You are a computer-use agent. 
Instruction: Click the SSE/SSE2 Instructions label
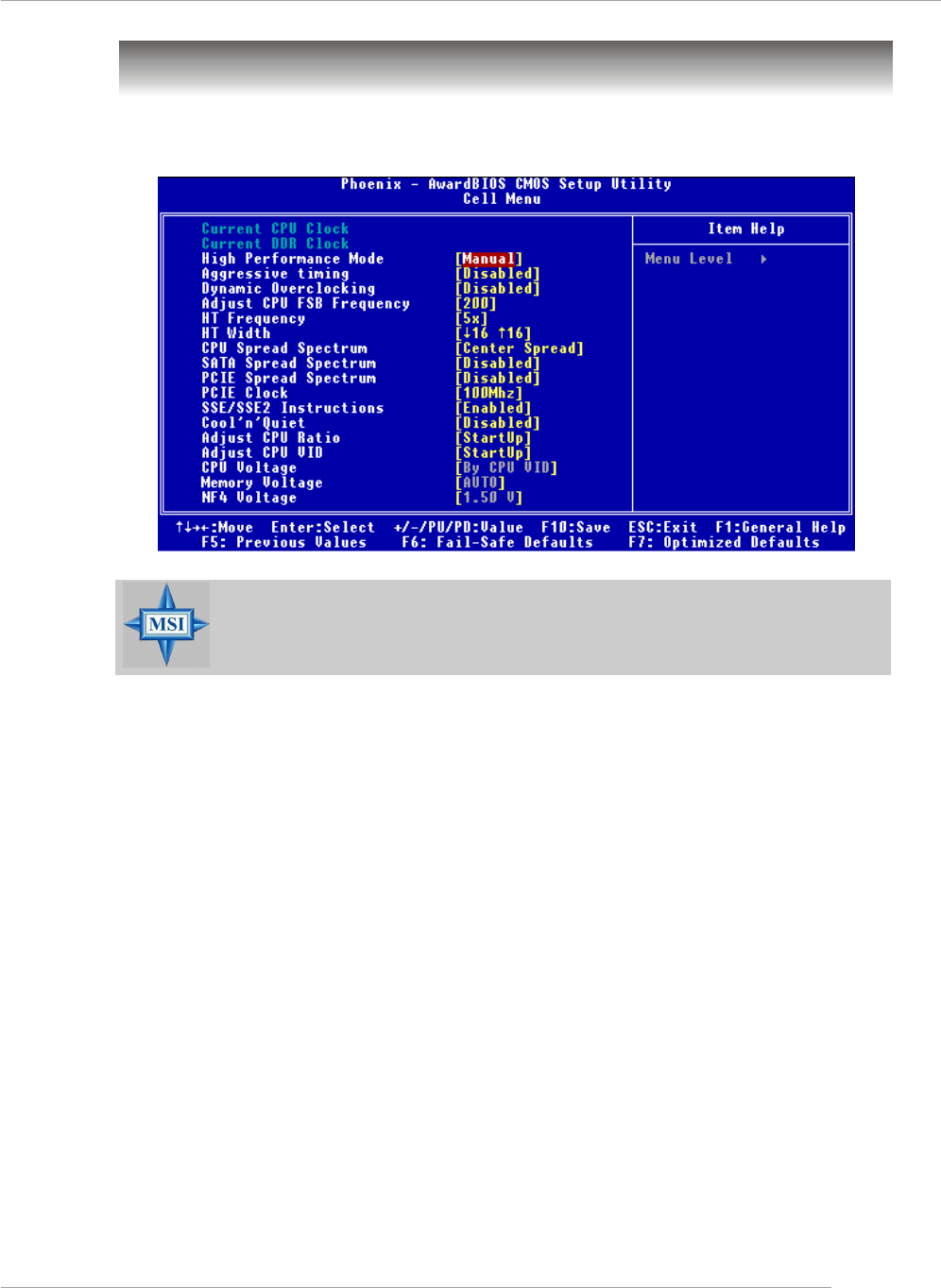(x=293, y=408)
